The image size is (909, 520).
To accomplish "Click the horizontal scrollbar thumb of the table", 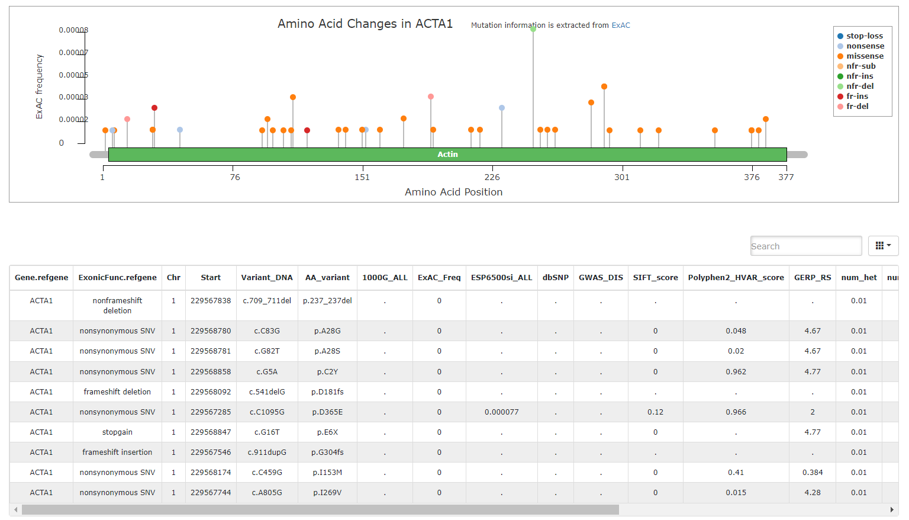I will 320,510.
